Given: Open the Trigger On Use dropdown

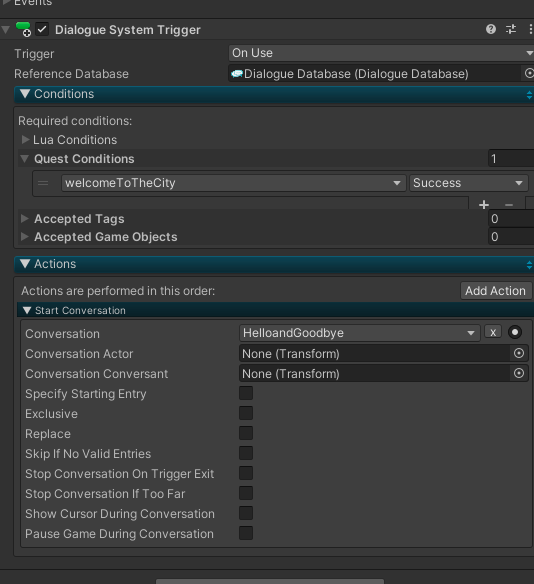Looking at the screenshot, I should (x=381, y=53).
